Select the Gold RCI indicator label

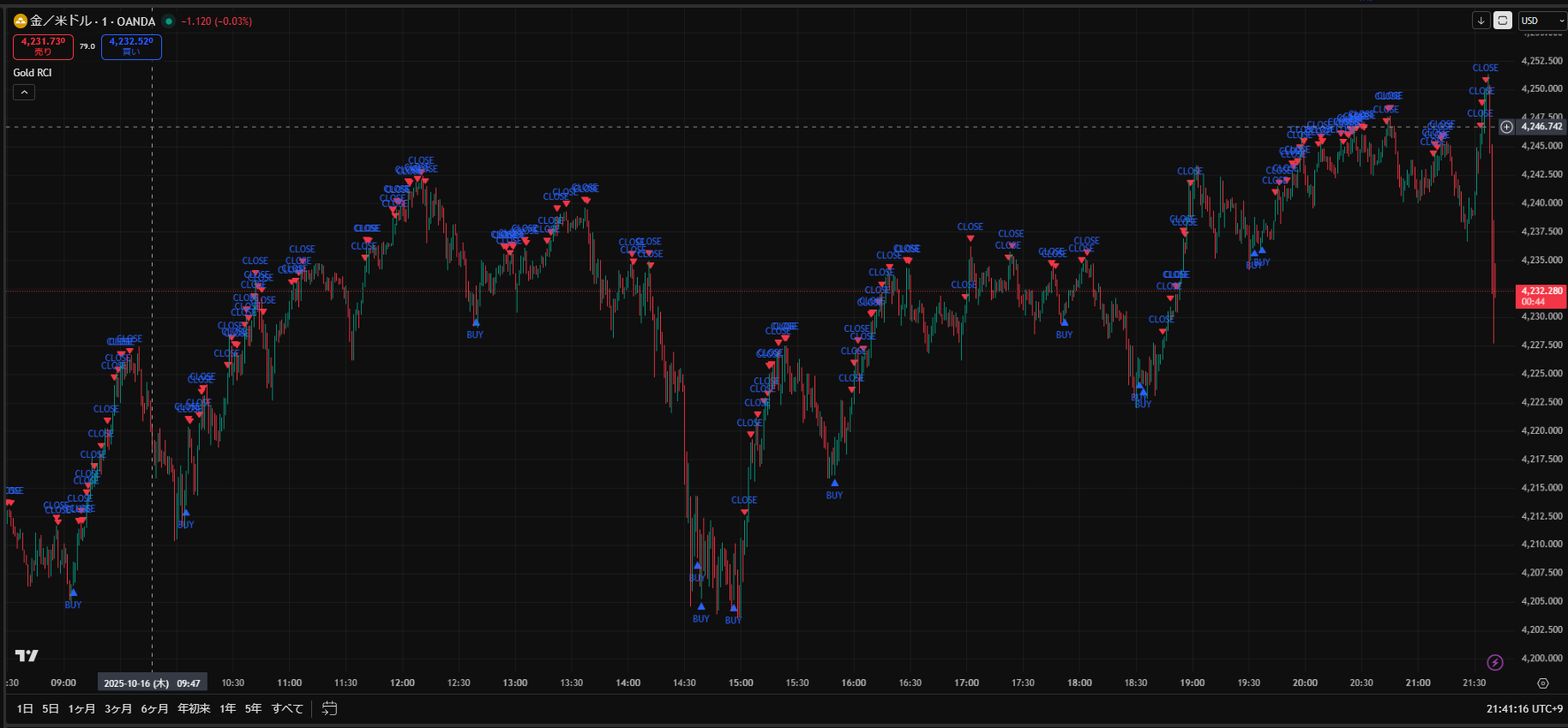pyautogui.click(x=33, y=73)
